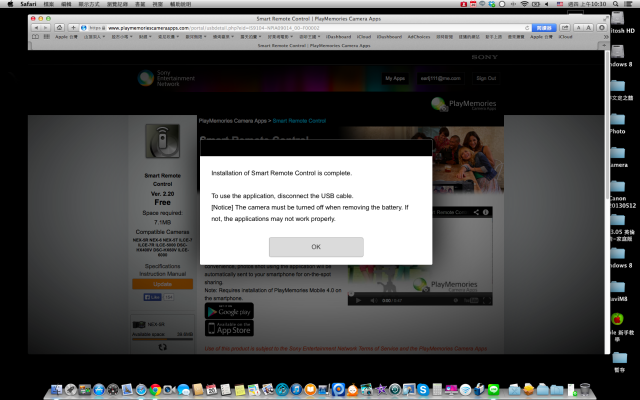
Task: Open the Instruction Manual link
Action: (x=162, y=274)
